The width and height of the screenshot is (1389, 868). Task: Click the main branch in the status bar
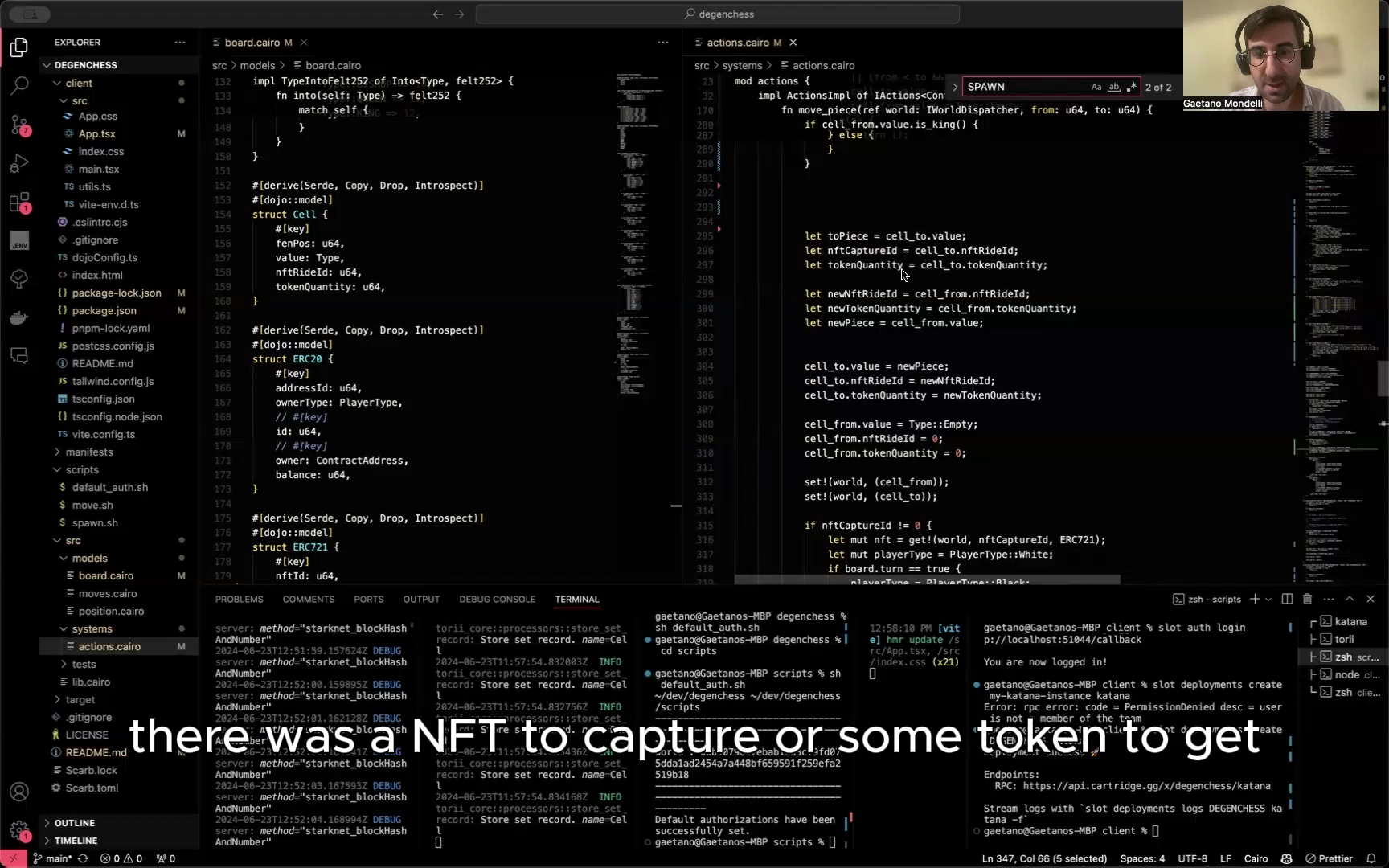click(x=52, y=858)
